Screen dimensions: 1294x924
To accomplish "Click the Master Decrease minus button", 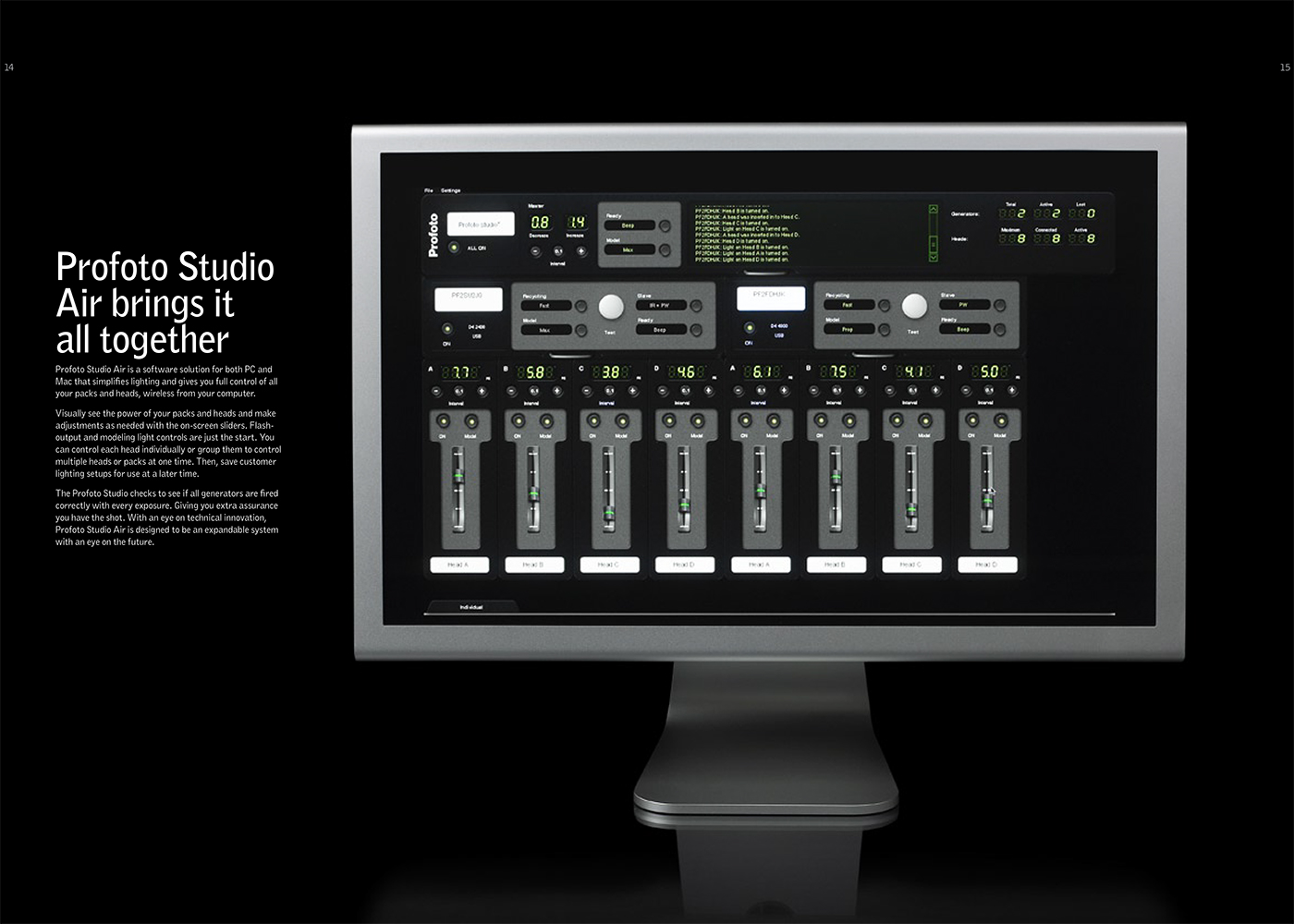I will pyautogui.click(x=535, y=250).
